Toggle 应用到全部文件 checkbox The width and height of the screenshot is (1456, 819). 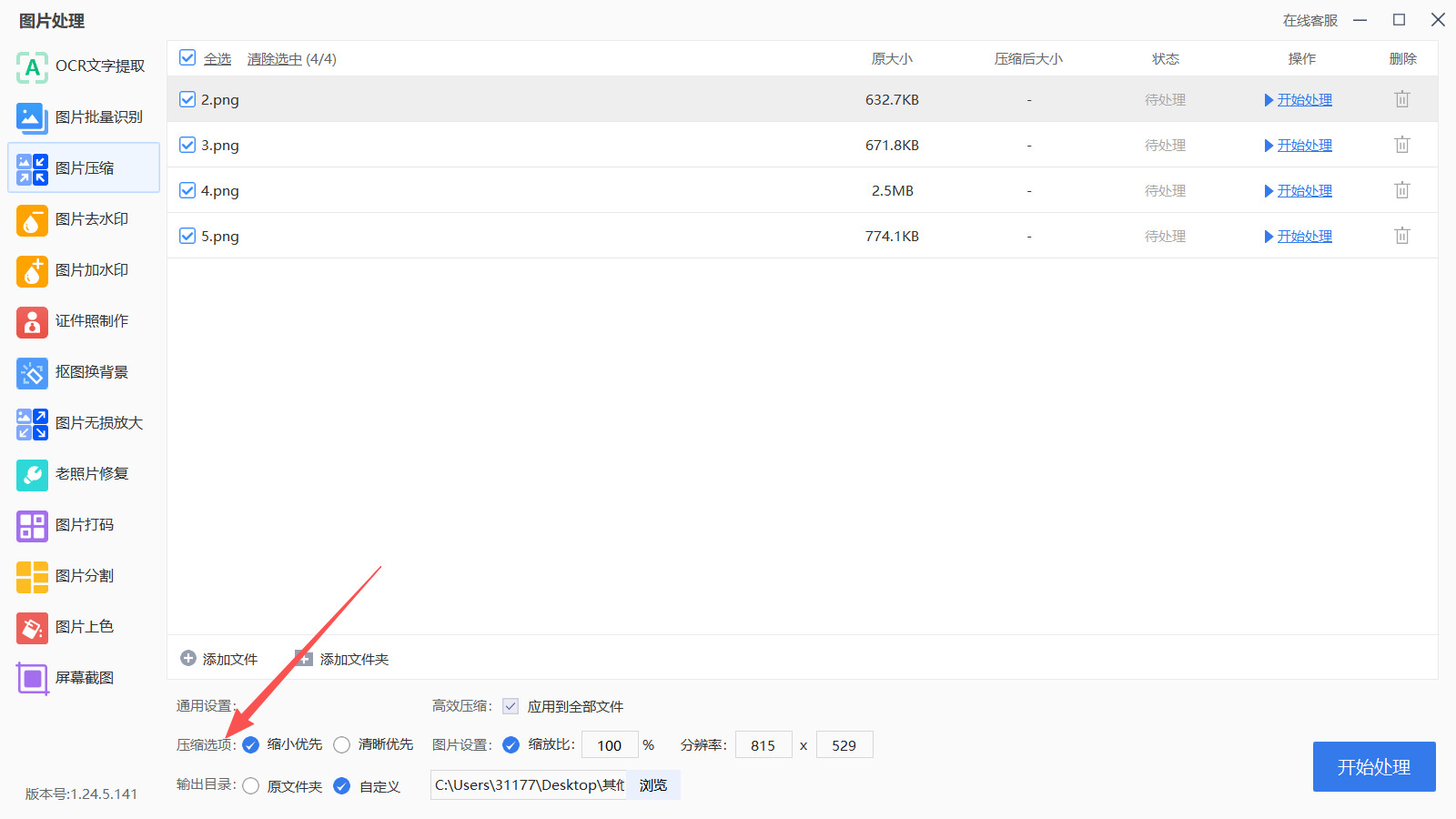pos(511,706)
